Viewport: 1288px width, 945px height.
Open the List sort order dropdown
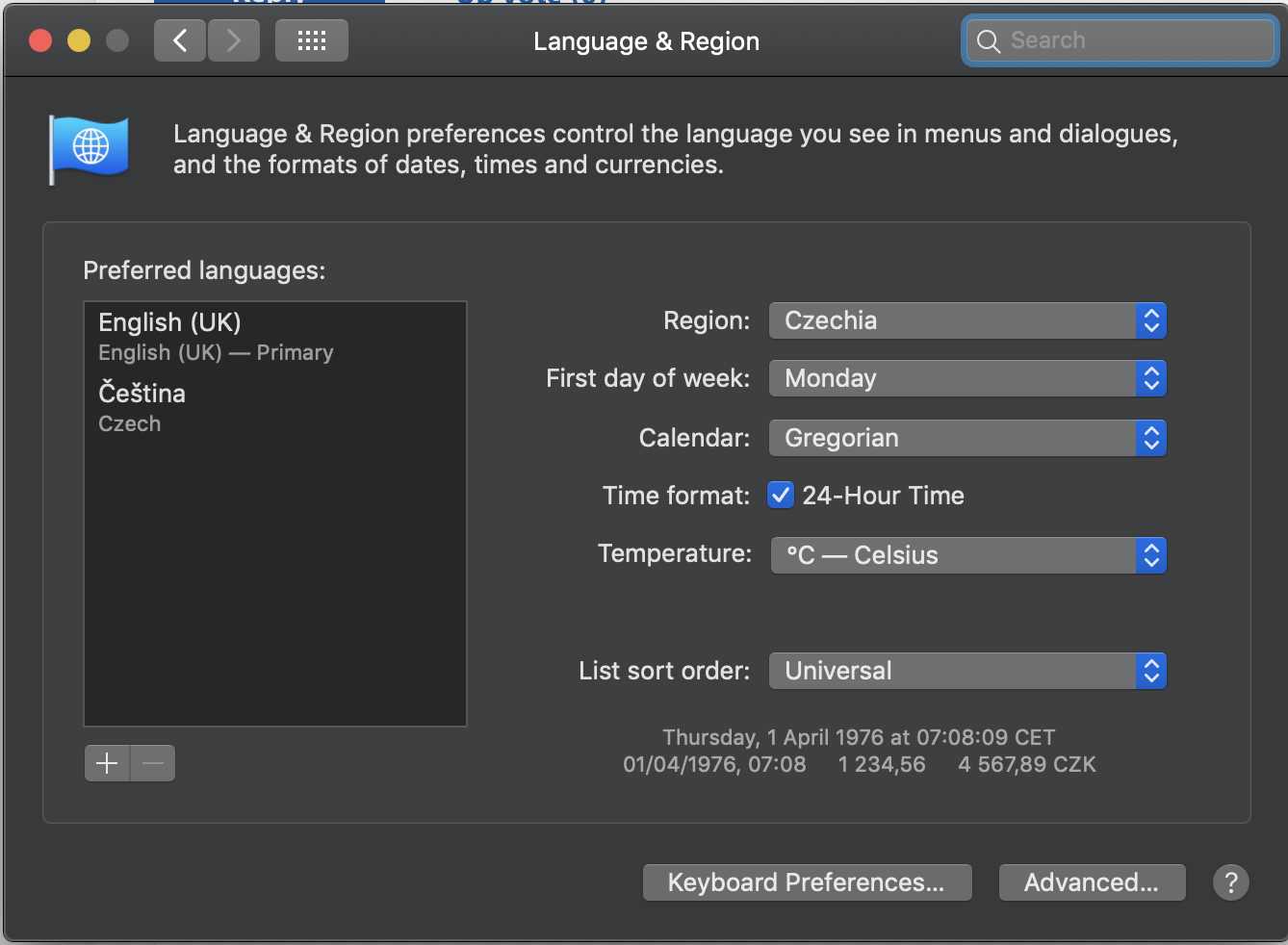pos(966,671)
